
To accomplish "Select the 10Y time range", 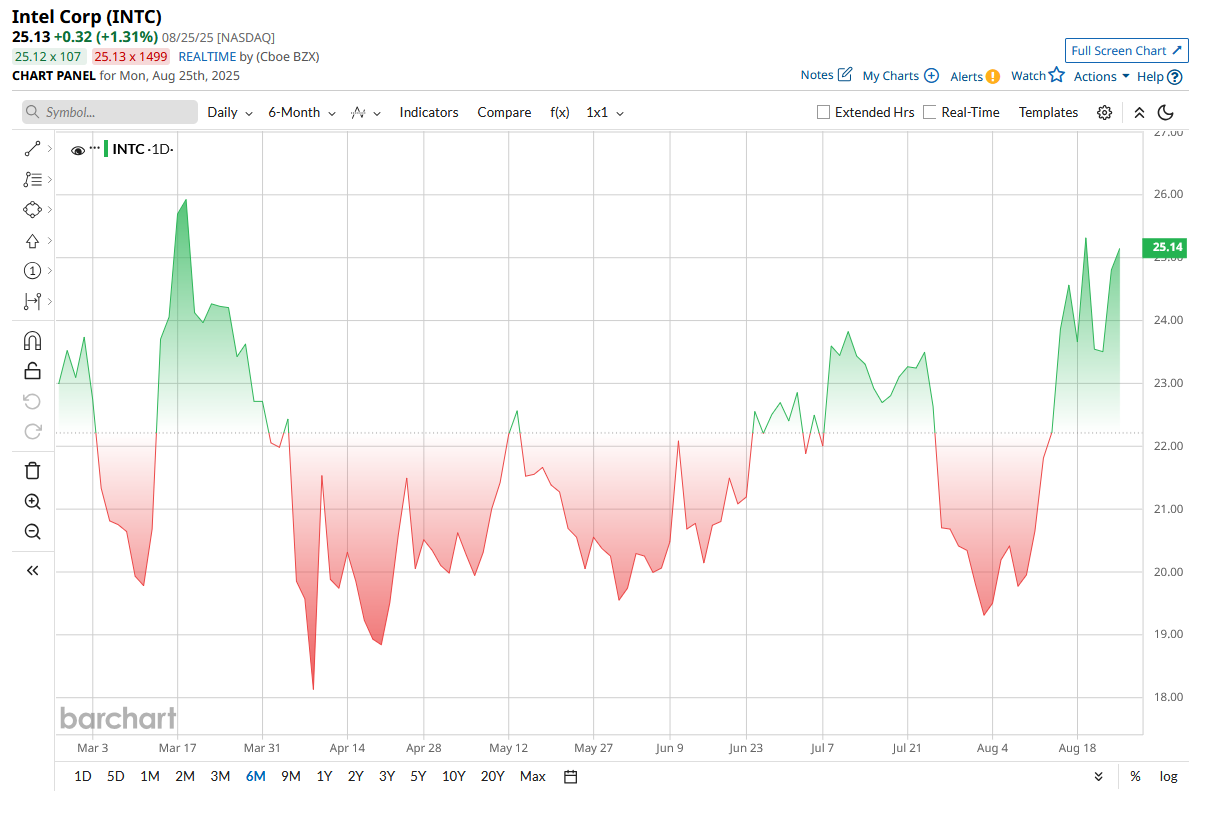I will pyautogui.click(x=453, y=776).
